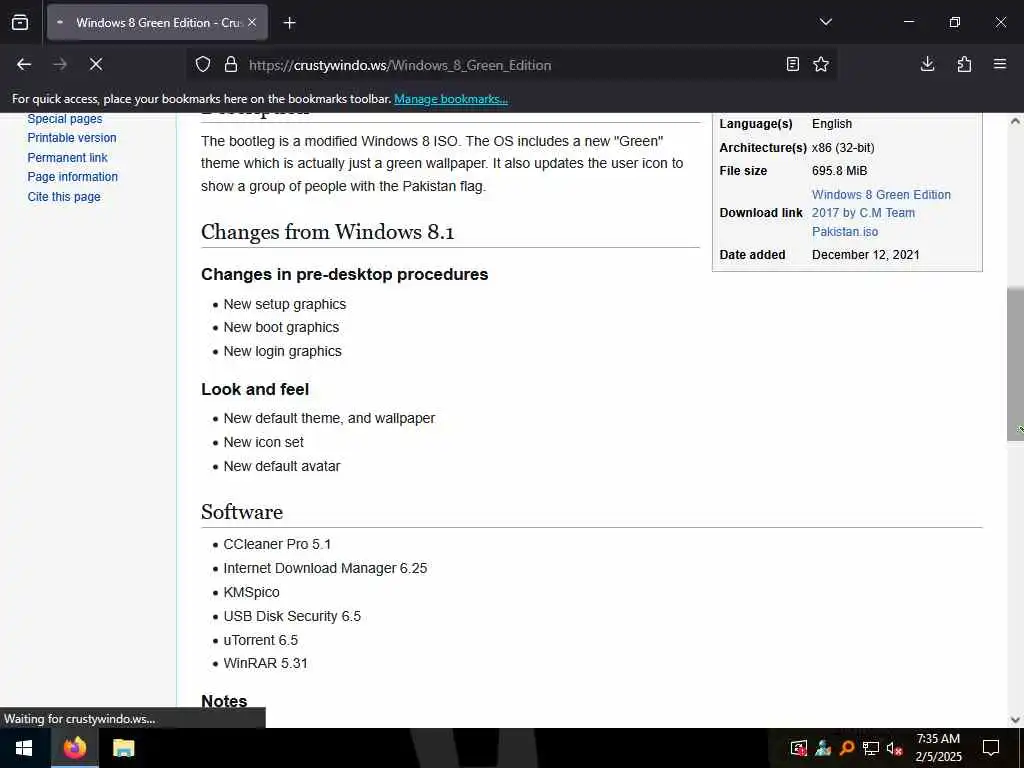The image size is (1024, 768).
Task: View site security padlock info
Action: [231, 65]
